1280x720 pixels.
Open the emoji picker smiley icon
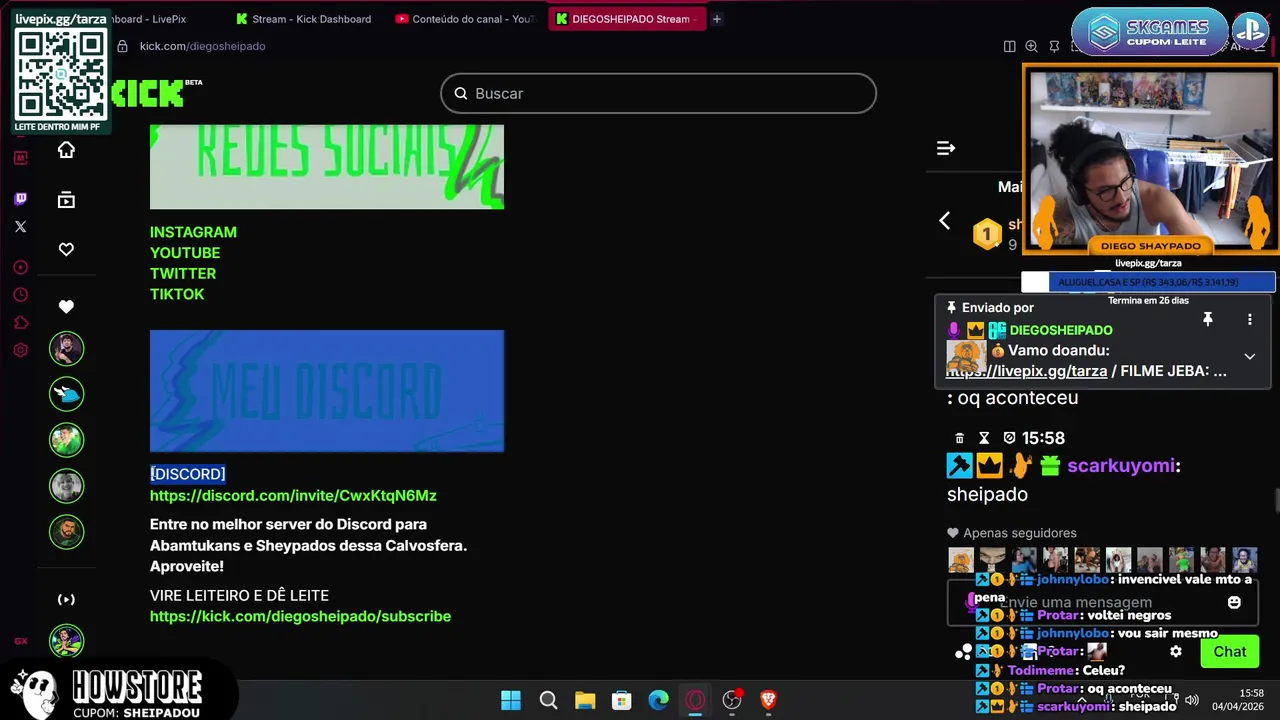1234,603
